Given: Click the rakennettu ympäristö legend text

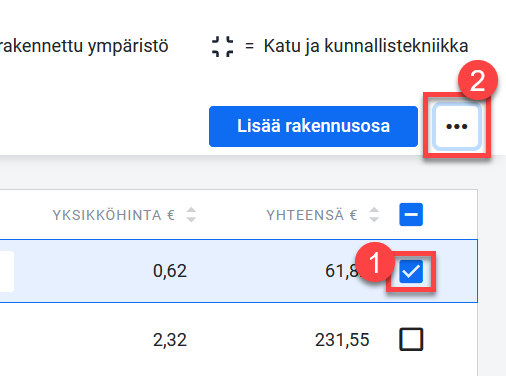Looking at the screenshot, I should tap(84, 46).
